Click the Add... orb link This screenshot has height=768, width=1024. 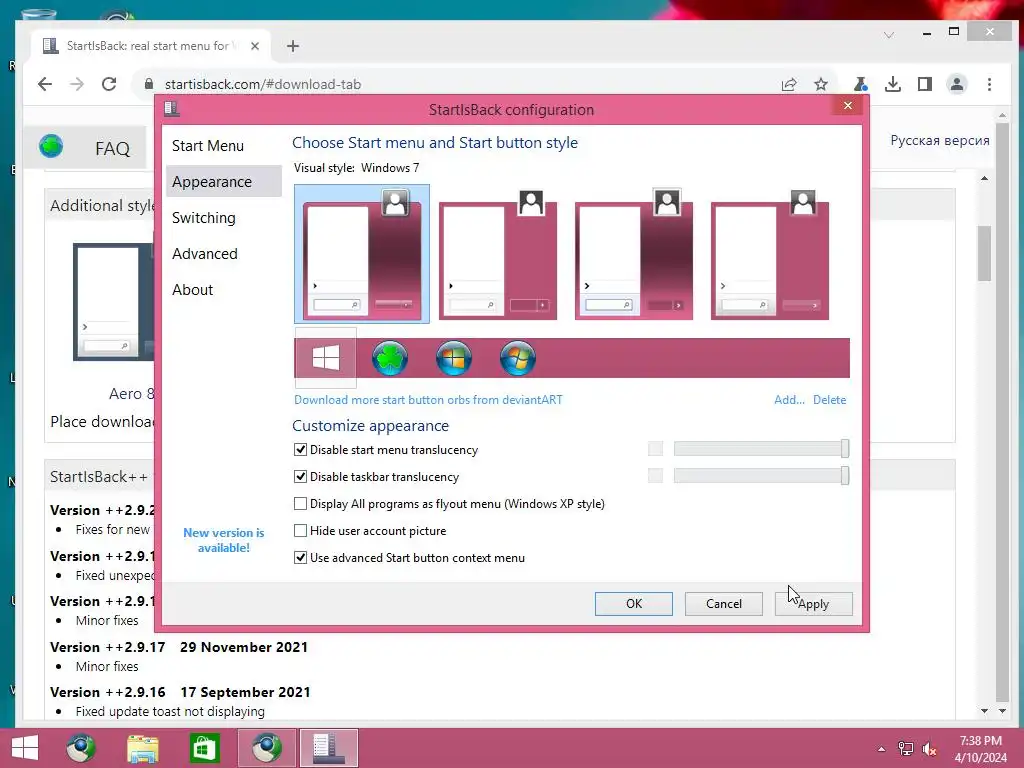click(789, 400)
